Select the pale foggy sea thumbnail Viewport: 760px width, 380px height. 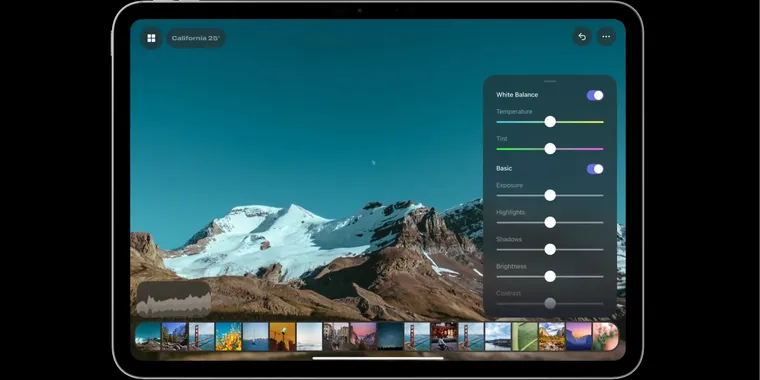[x=309, y=336]
